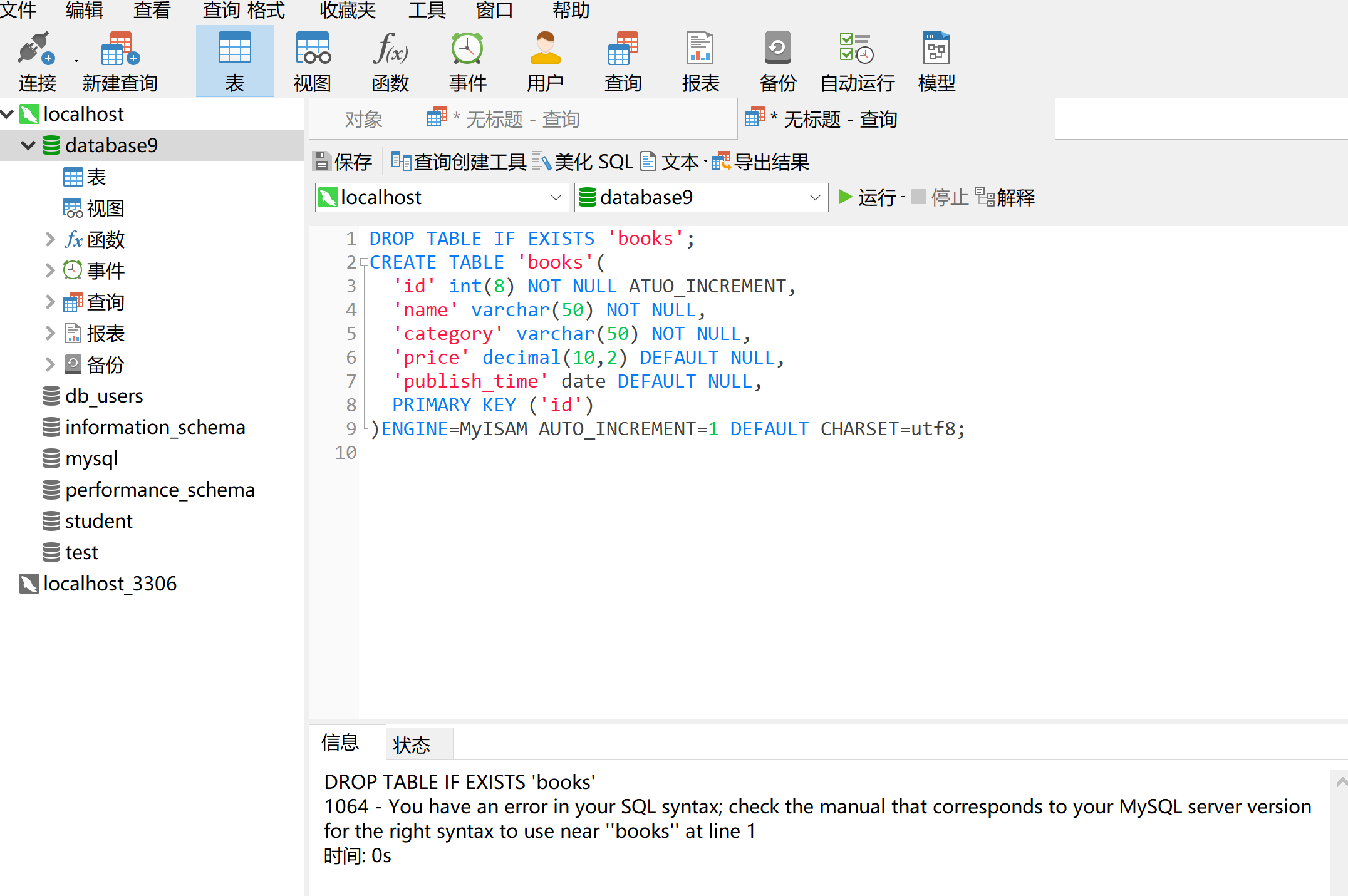Open the dropdown arrow next to 文本
This screenshot has height=896, width=1348.
click(x=705, y=162)
